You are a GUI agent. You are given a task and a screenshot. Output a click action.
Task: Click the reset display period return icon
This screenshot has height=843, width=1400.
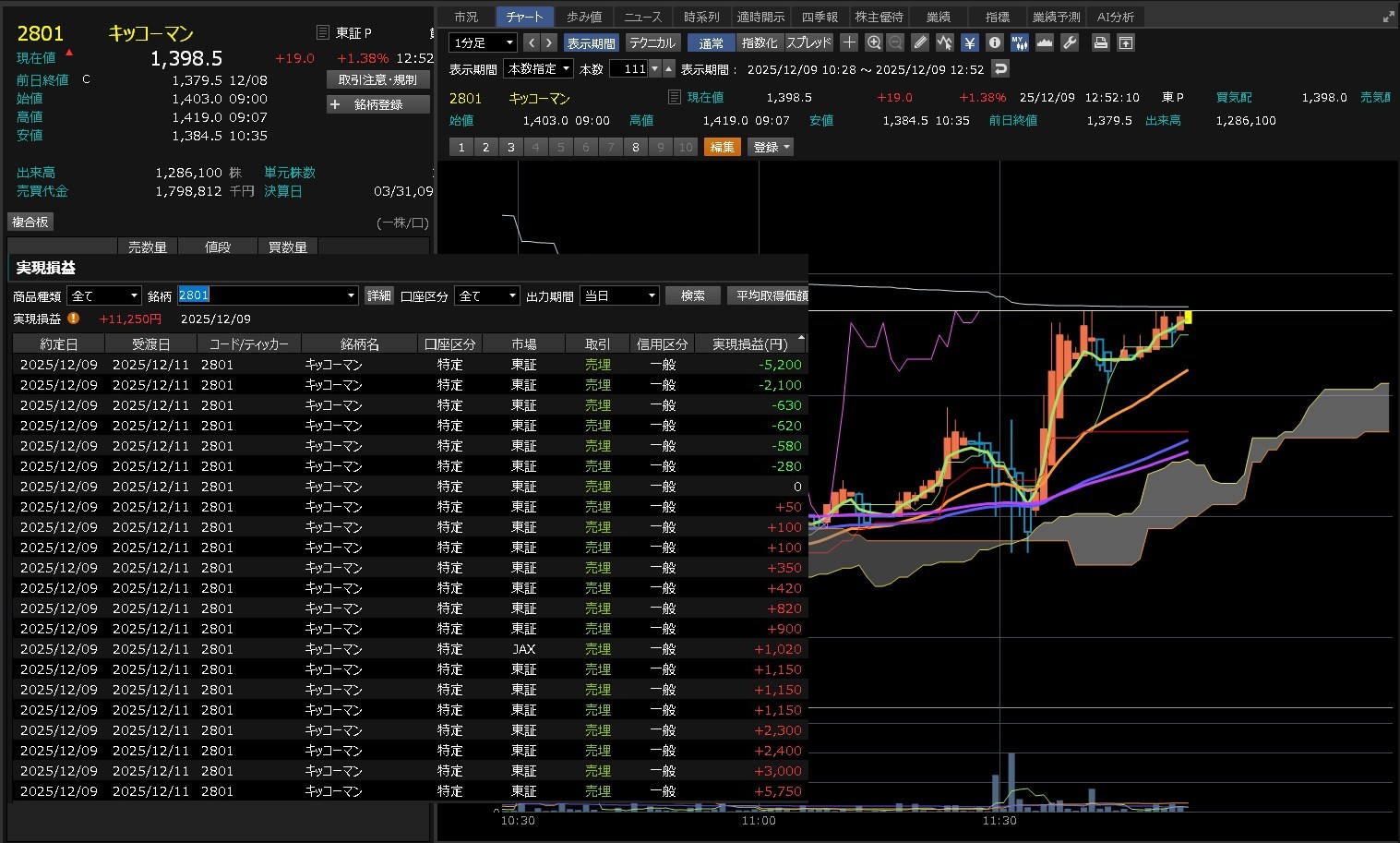tap(1000, 69)
